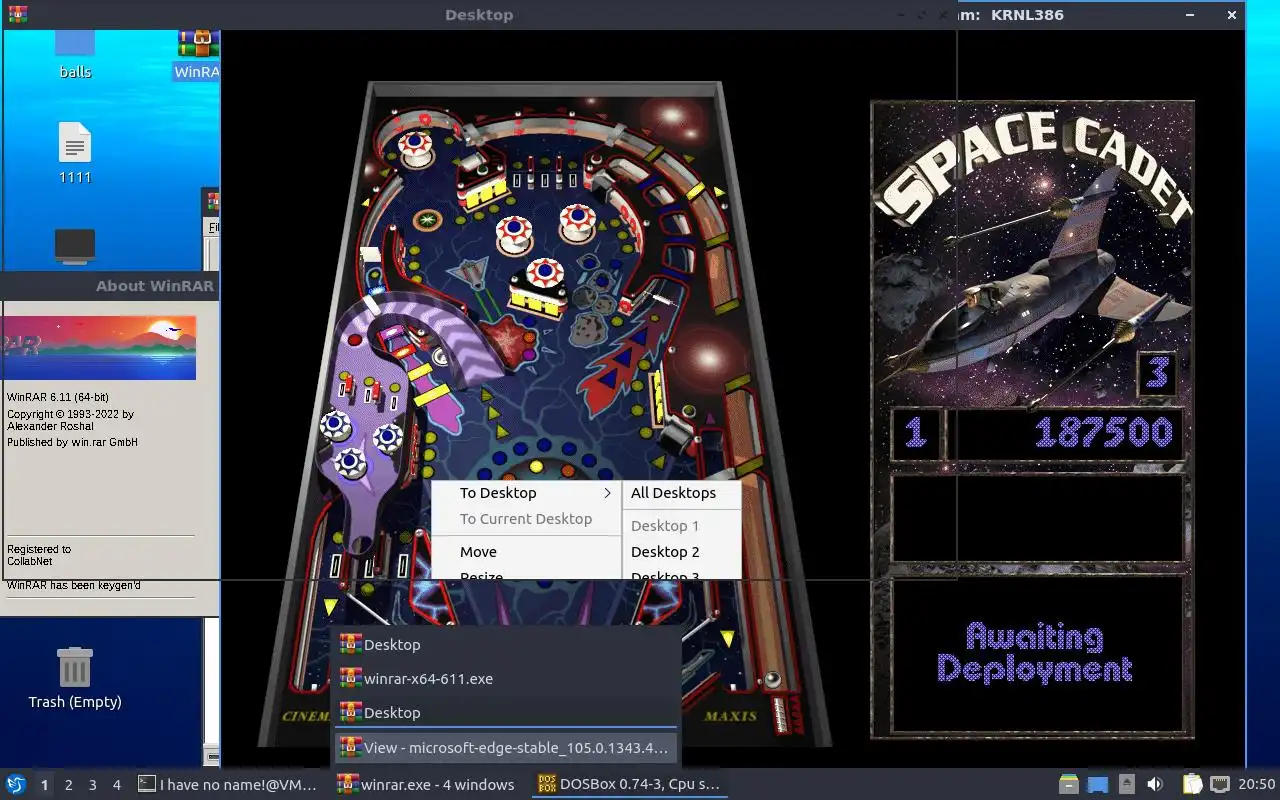Click the WinRAR sunset banner image
The height and width of the screenshot is (800, 1280).
(x=98, y=347)
